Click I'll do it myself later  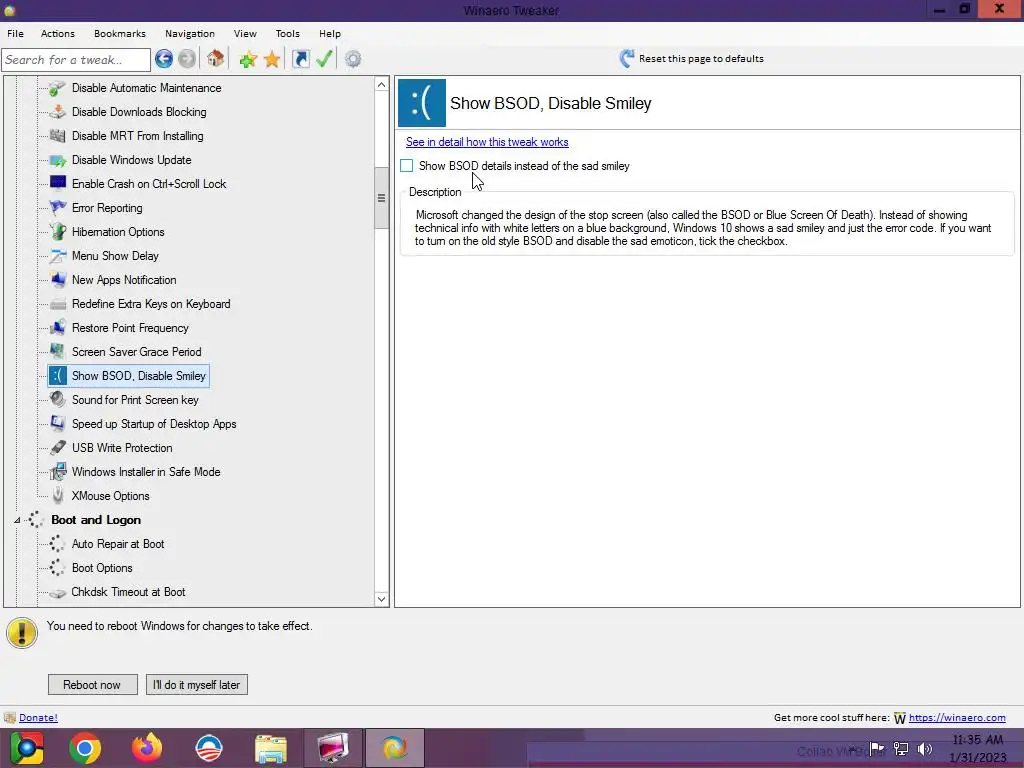point(197,684)
